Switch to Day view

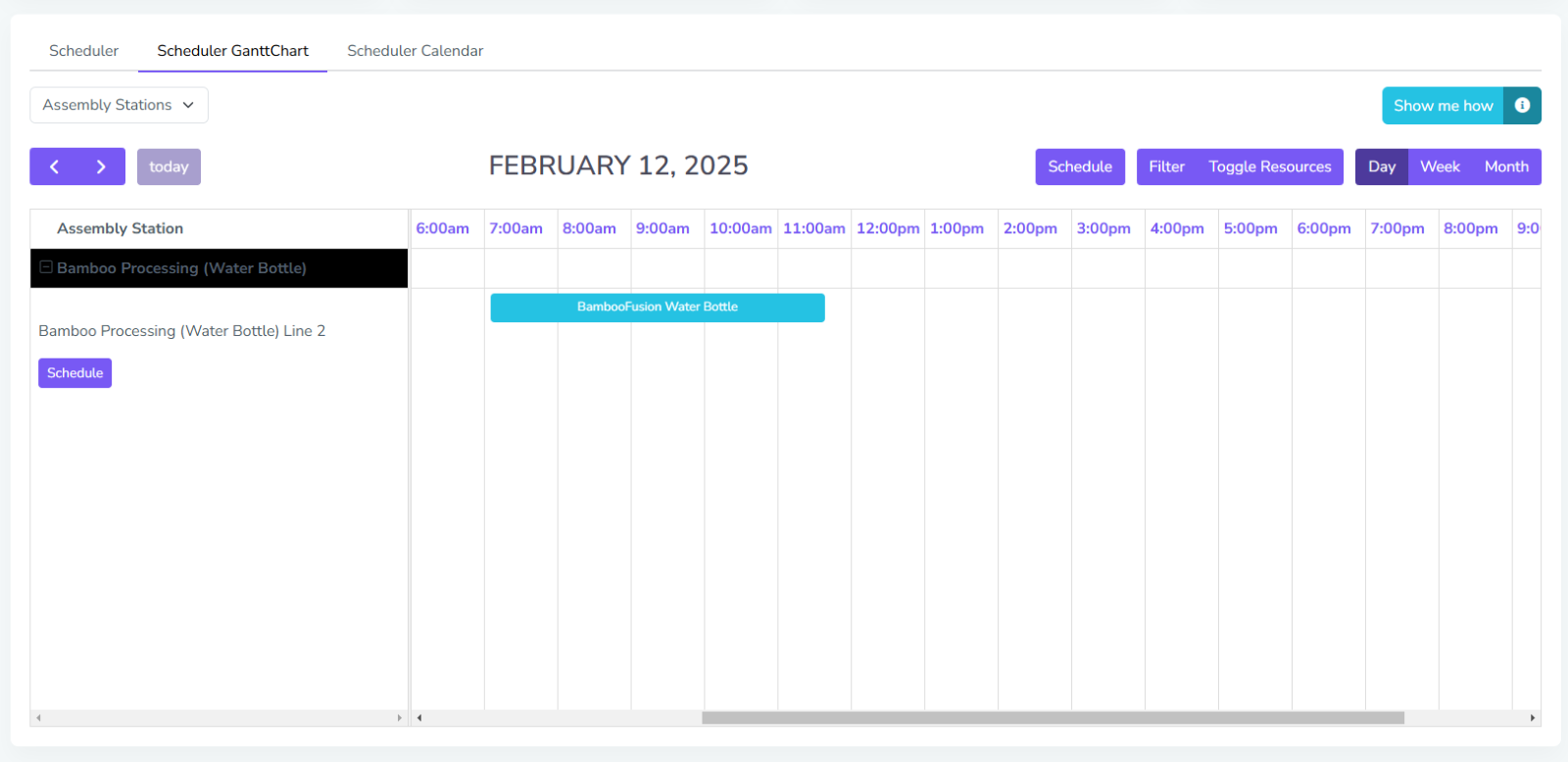click(x=1381, y=167)
